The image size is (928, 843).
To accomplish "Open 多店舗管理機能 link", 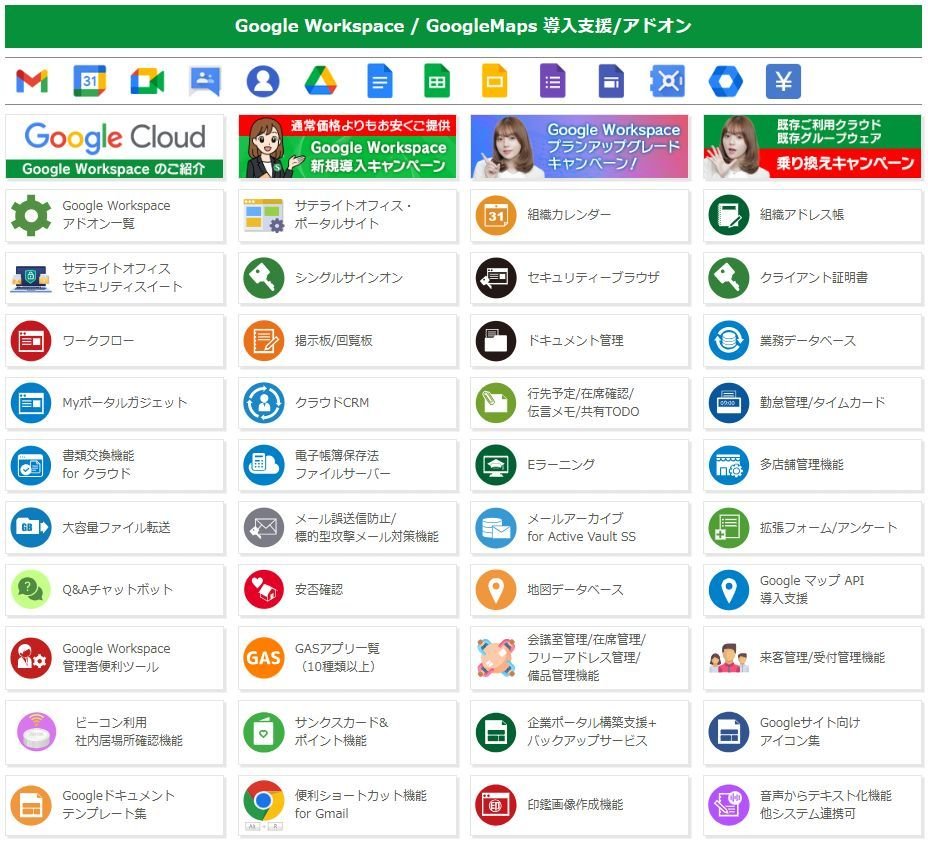I will click(x=812, y=465).
